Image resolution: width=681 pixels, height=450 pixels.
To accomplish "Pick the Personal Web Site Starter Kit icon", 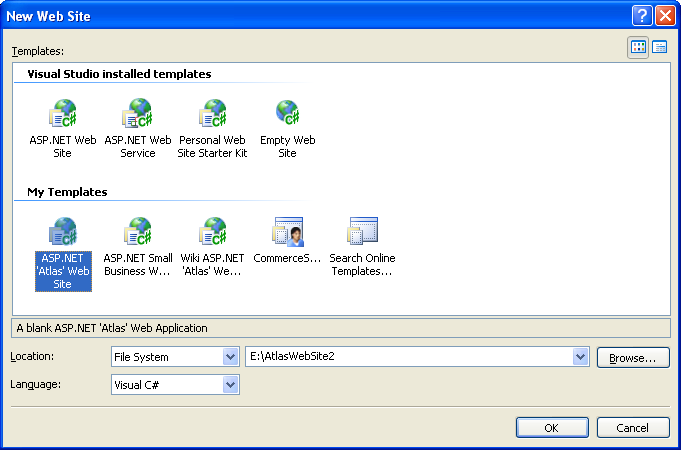I will click(212, 113).
